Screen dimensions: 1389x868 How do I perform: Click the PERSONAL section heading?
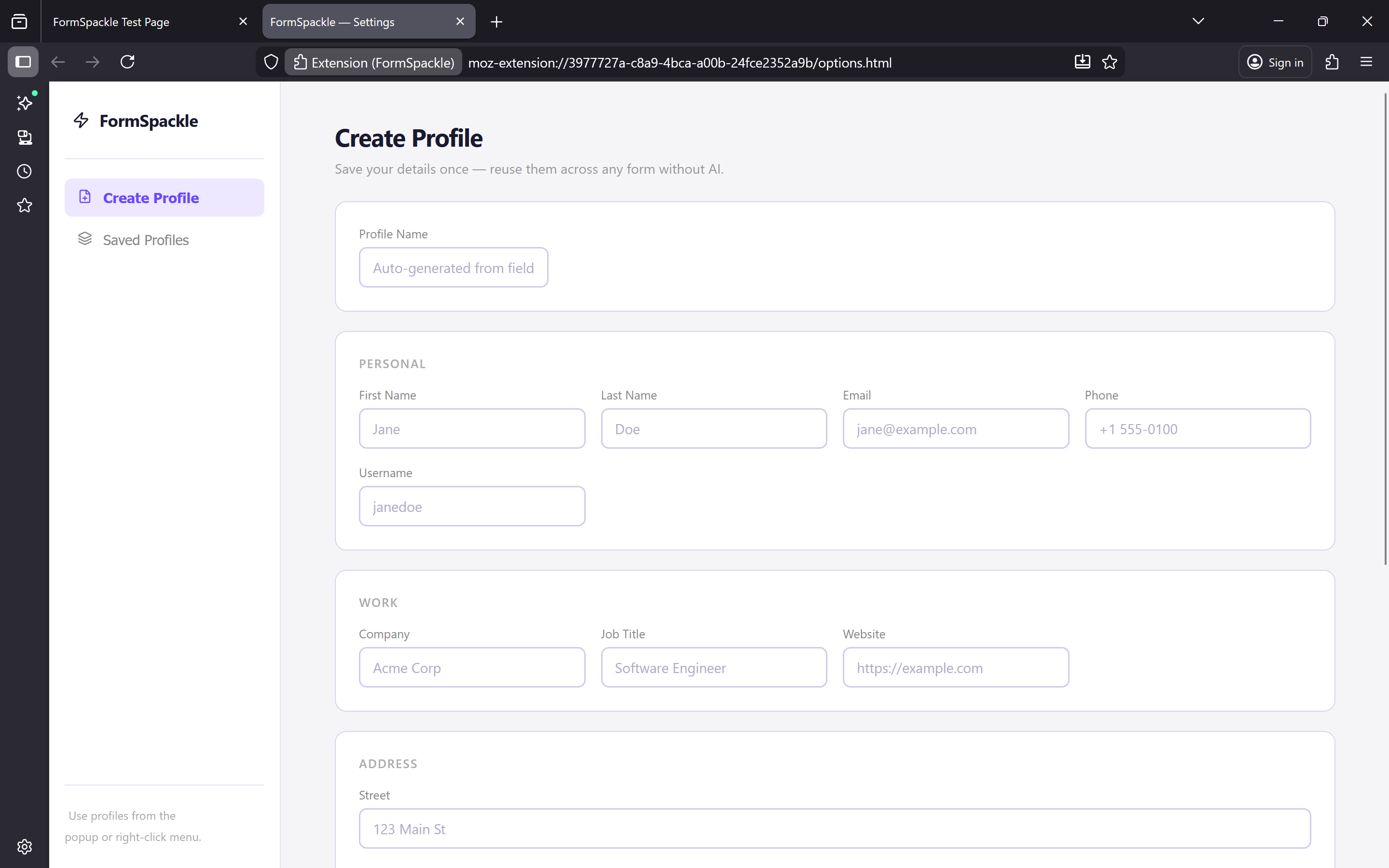pos(393,364)
